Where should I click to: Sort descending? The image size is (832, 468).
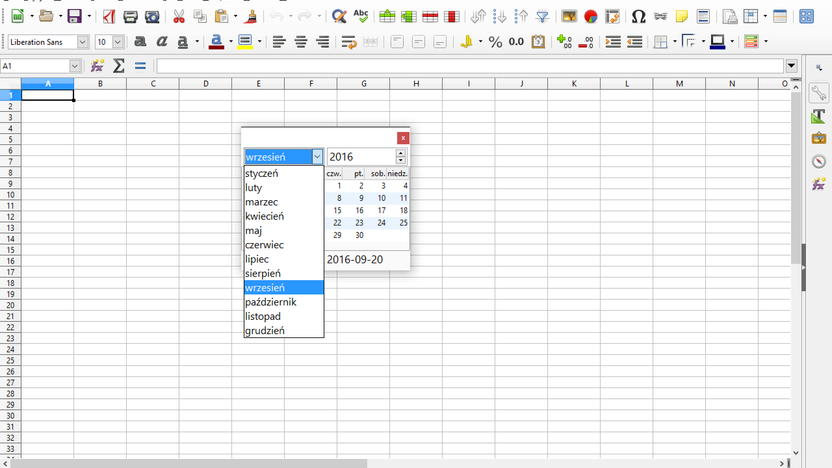point(522,16)
